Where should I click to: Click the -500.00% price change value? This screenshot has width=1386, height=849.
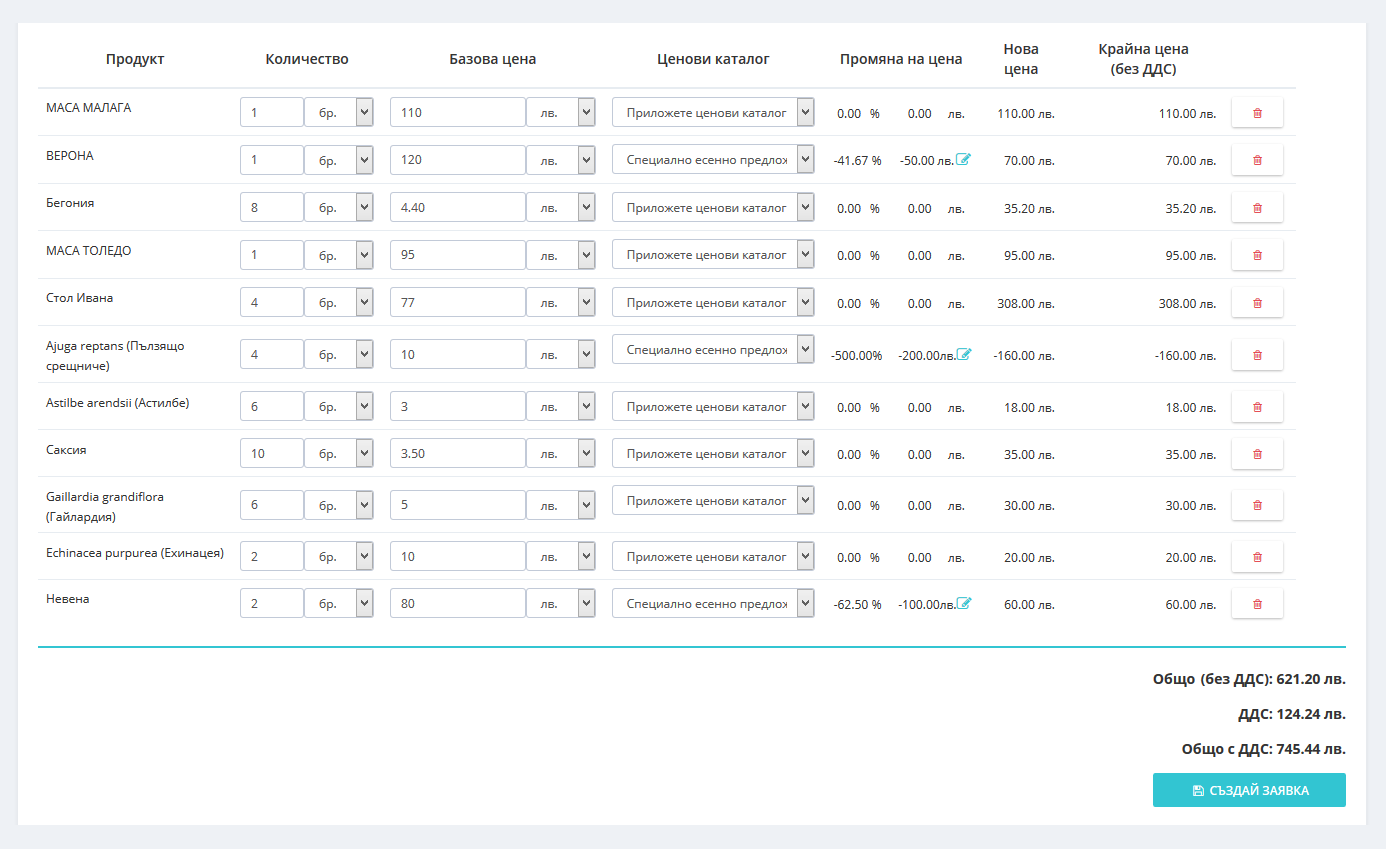856,355
